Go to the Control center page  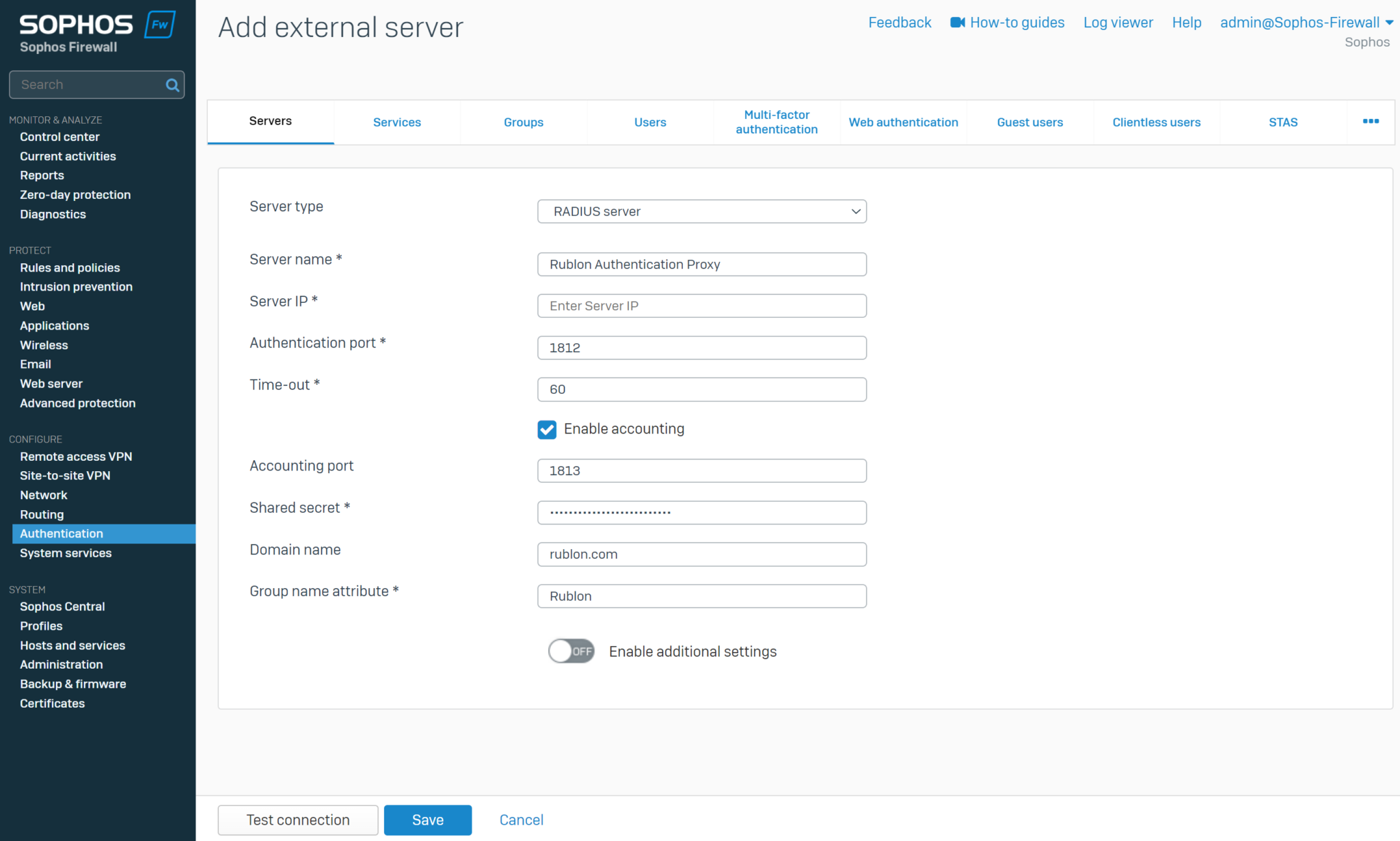[x=59, y=137]
